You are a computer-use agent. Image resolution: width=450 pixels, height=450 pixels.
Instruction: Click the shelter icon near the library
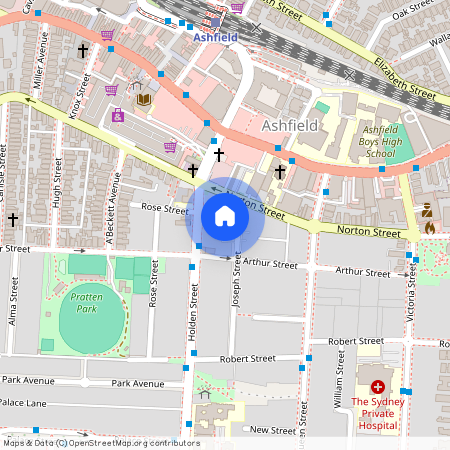[136, 86]
